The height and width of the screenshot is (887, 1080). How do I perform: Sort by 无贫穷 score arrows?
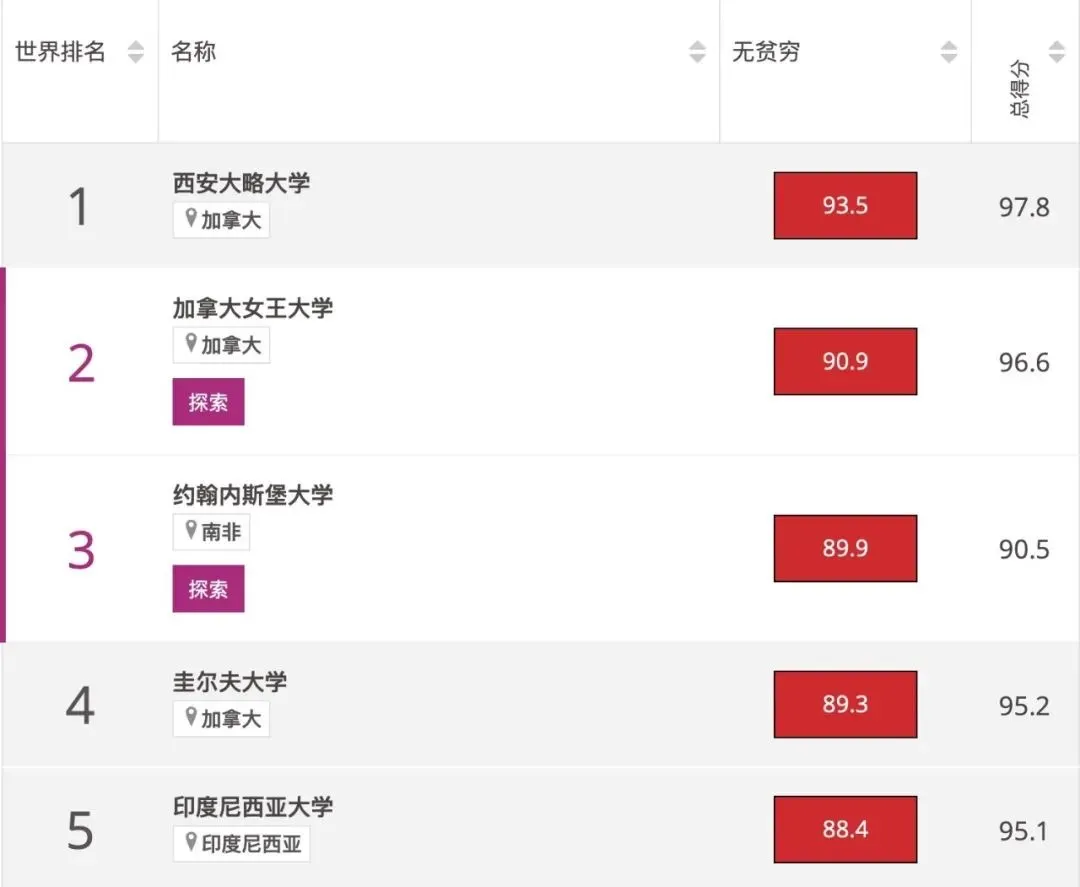[x=949, y=52]
